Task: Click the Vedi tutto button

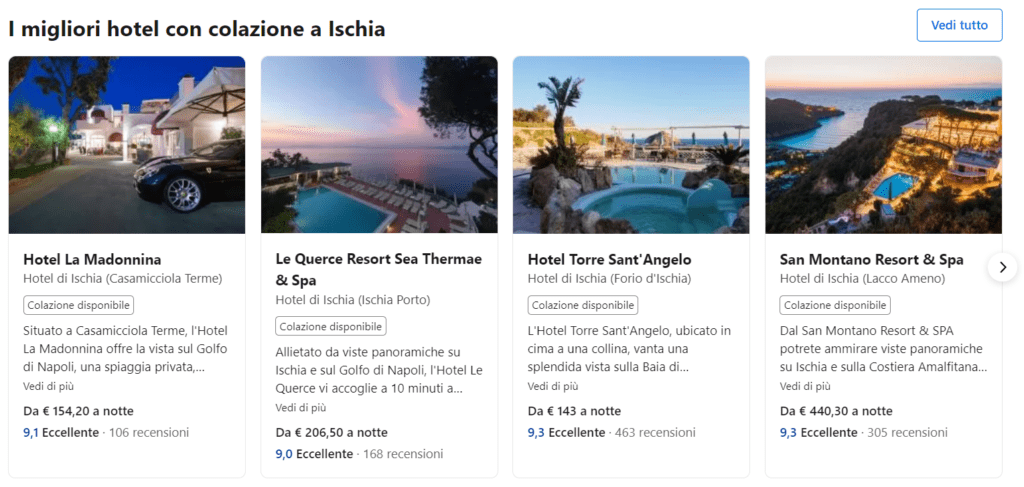Action: (x=958, y=26)
